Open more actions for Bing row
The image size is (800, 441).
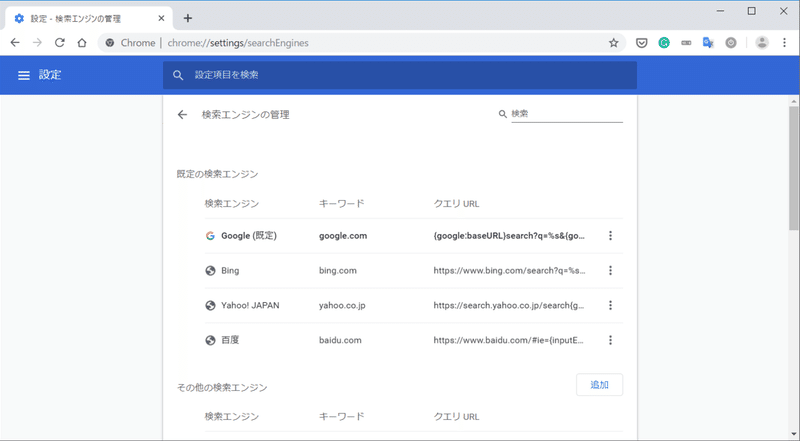[x=610, y=271]
